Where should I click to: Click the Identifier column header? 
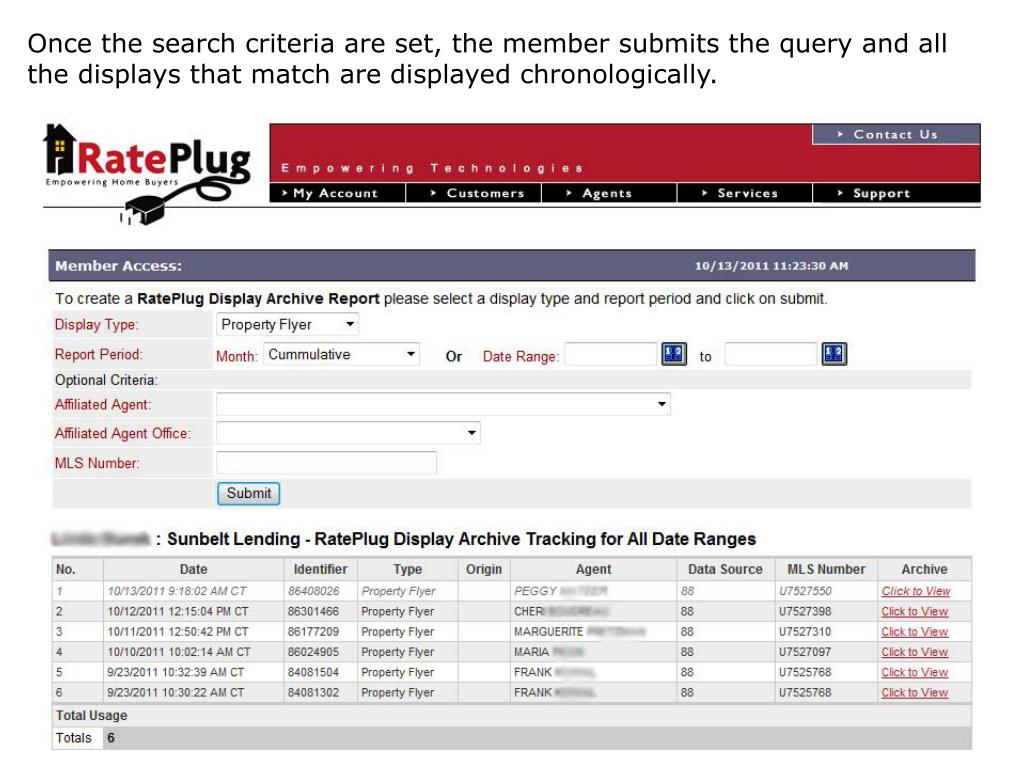[x=320, y=569]
